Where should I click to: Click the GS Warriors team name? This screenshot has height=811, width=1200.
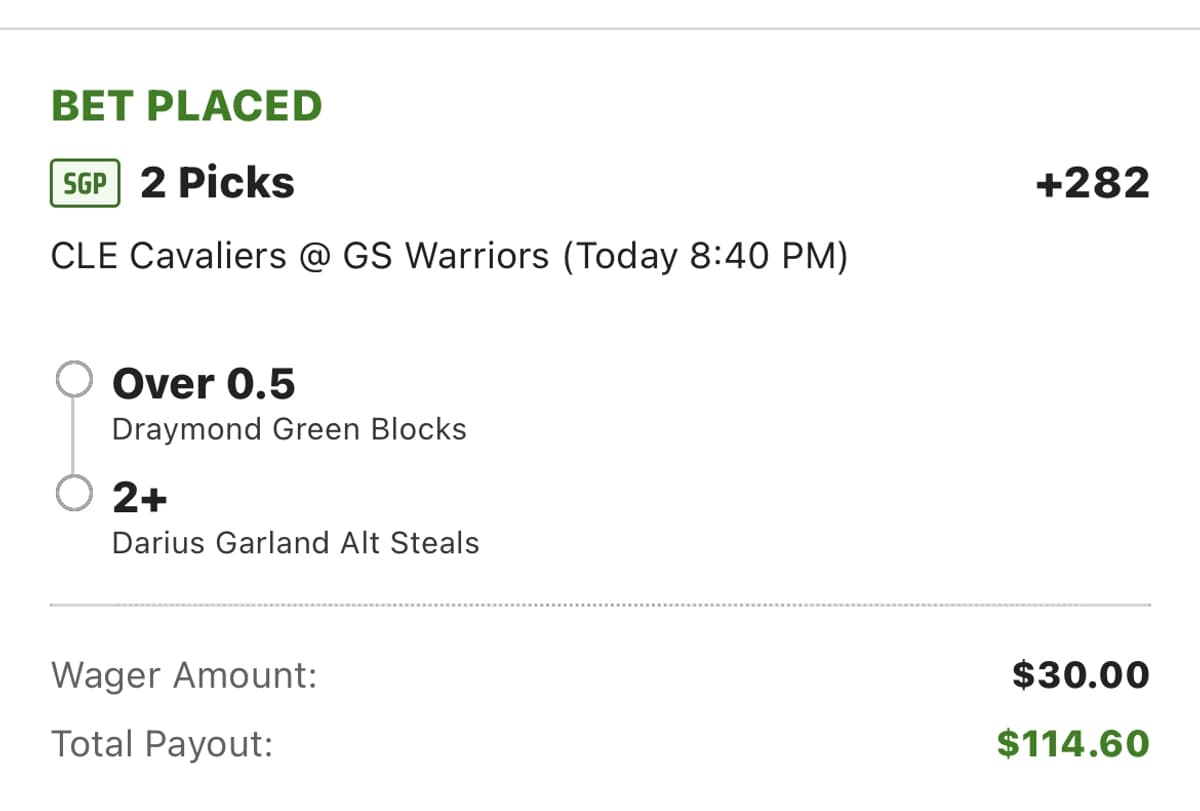click(446, 257)
